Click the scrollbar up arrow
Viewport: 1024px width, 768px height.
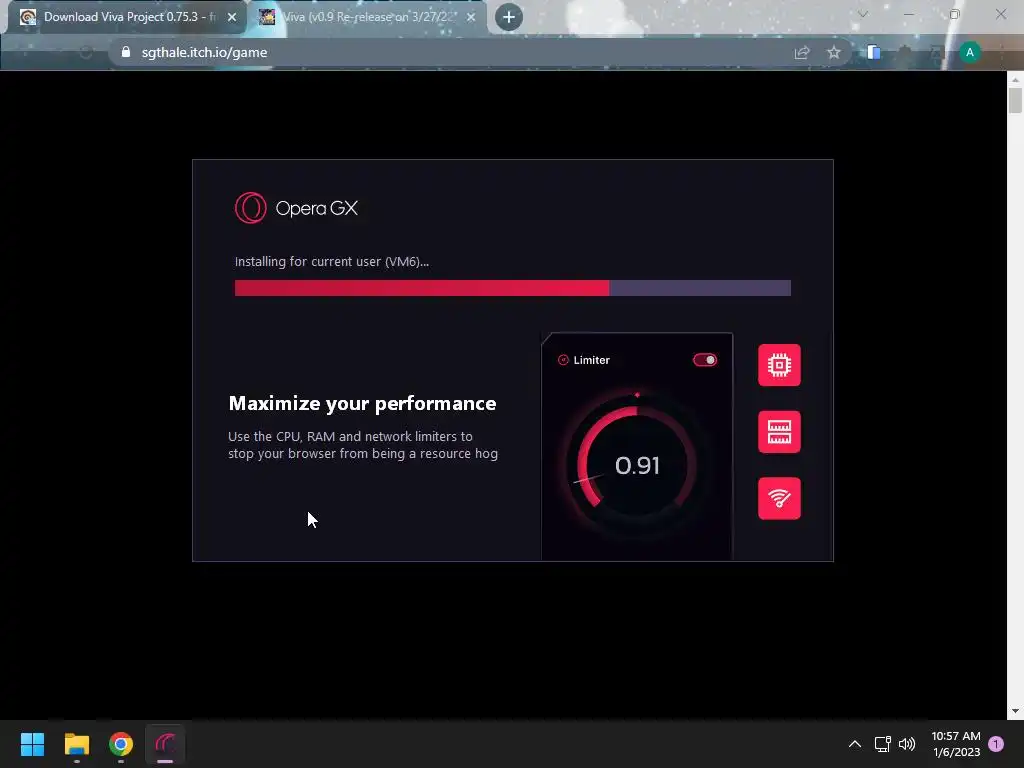click(1015, 78)
